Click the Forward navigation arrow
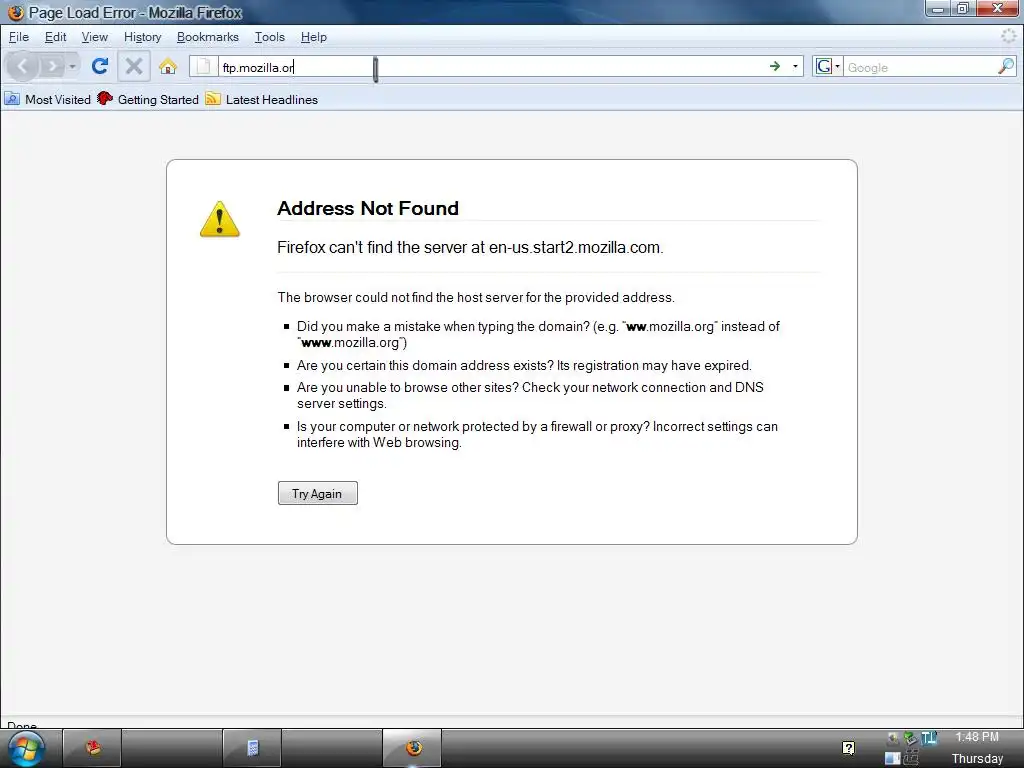Image resolution: width=1024 pixels, height=768 pixels. coord(52,66)
